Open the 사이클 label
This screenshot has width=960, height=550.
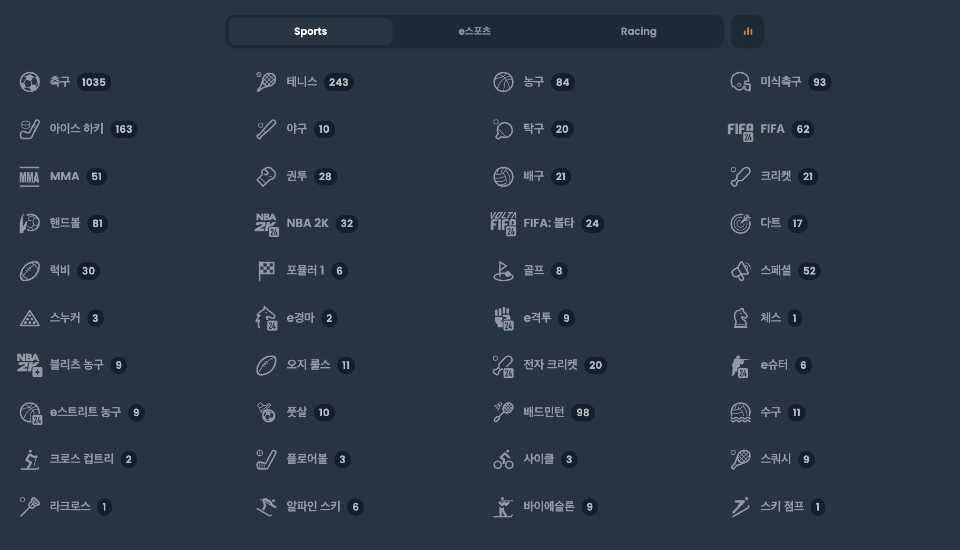[539, 459]
